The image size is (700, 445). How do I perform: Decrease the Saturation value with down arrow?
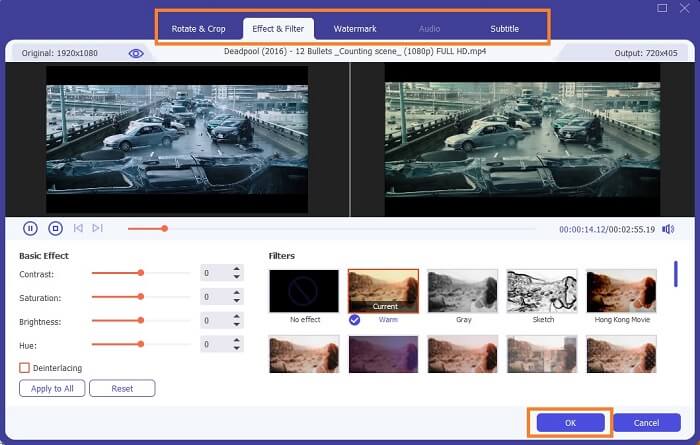[x=237, y=301]
